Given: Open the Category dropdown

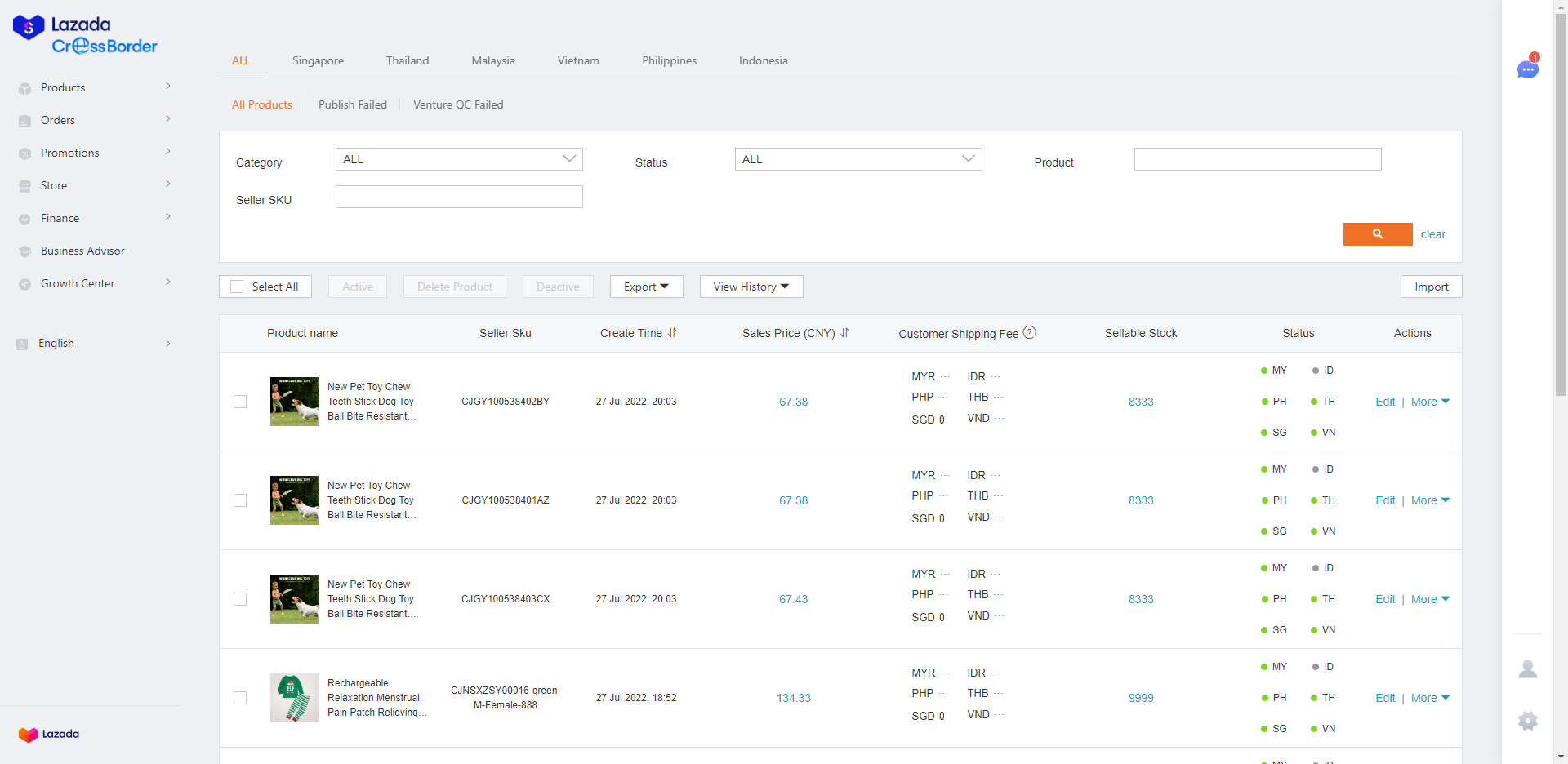Looking at the screenshot, I should (x=459, y=159).
